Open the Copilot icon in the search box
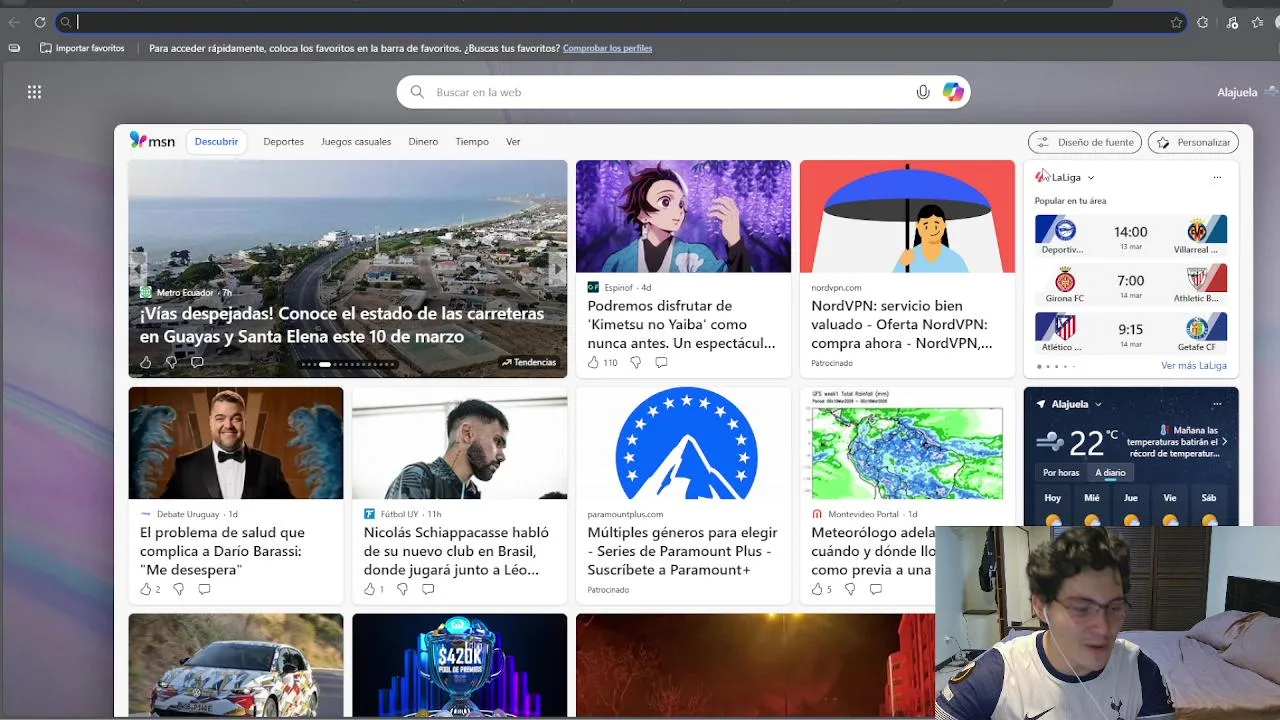Image resolution: width=1280 pixels, height=720 pixels. [953, 92]
